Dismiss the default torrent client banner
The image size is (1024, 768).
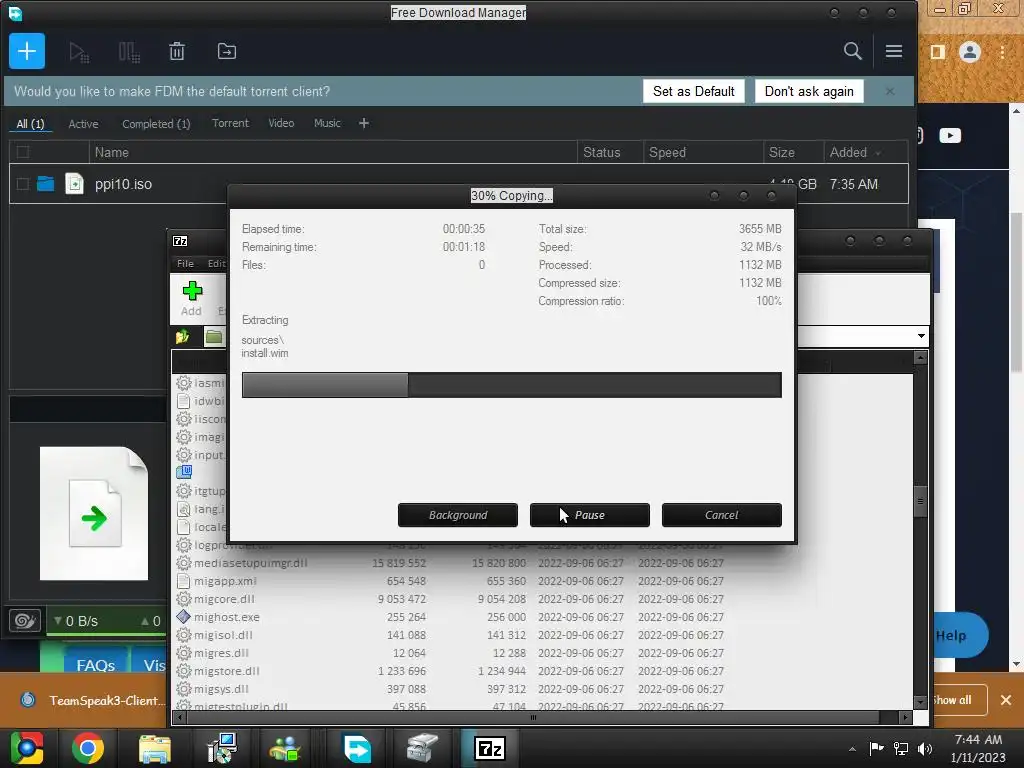coord(889,91)
